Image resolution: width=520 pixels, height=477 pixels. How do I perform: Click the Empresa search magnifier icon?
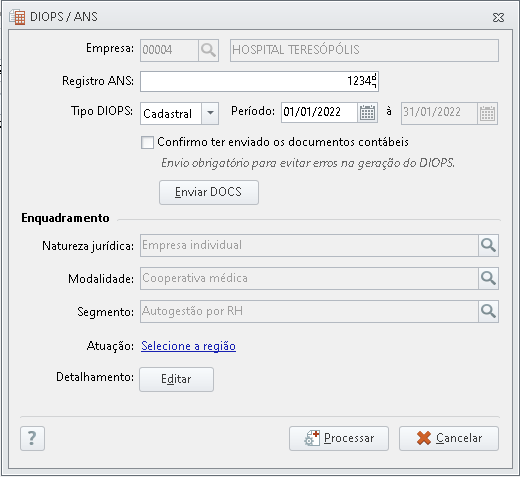click(208, 50)
